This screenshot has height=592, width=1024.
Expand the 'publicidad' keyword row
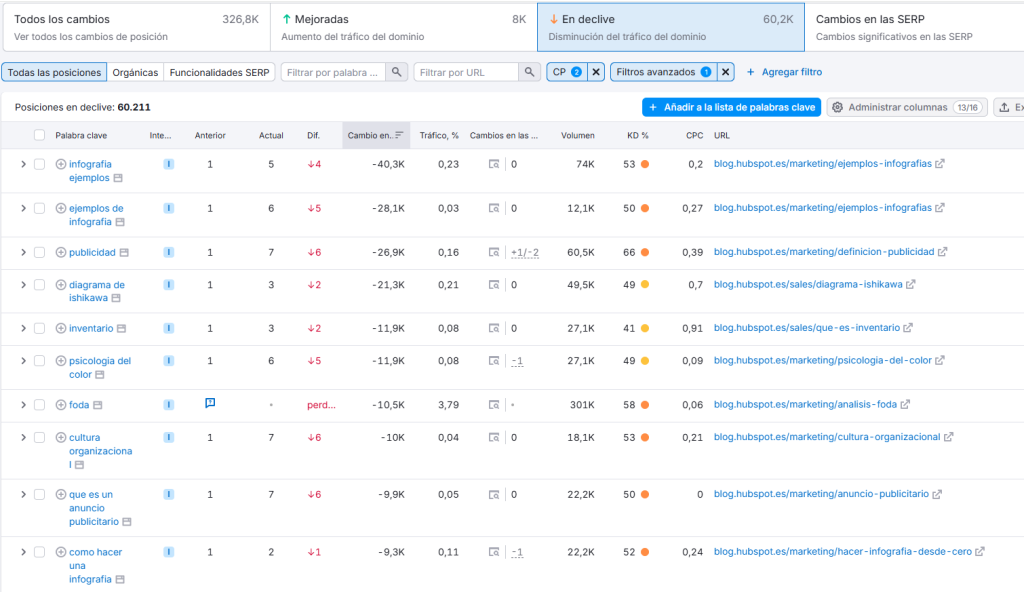tap(23, 253)
